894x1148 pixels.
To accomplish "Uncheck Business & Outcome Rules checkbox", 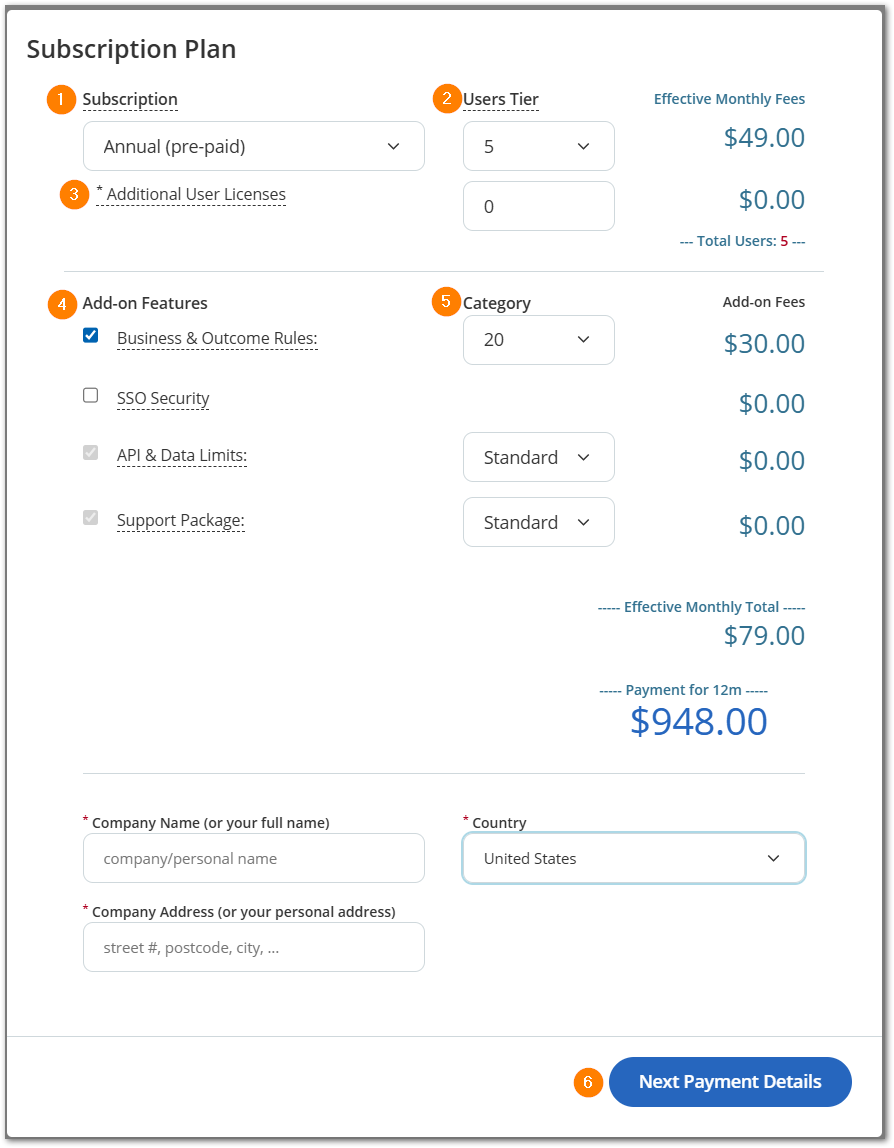I will [x=91, y=336].
